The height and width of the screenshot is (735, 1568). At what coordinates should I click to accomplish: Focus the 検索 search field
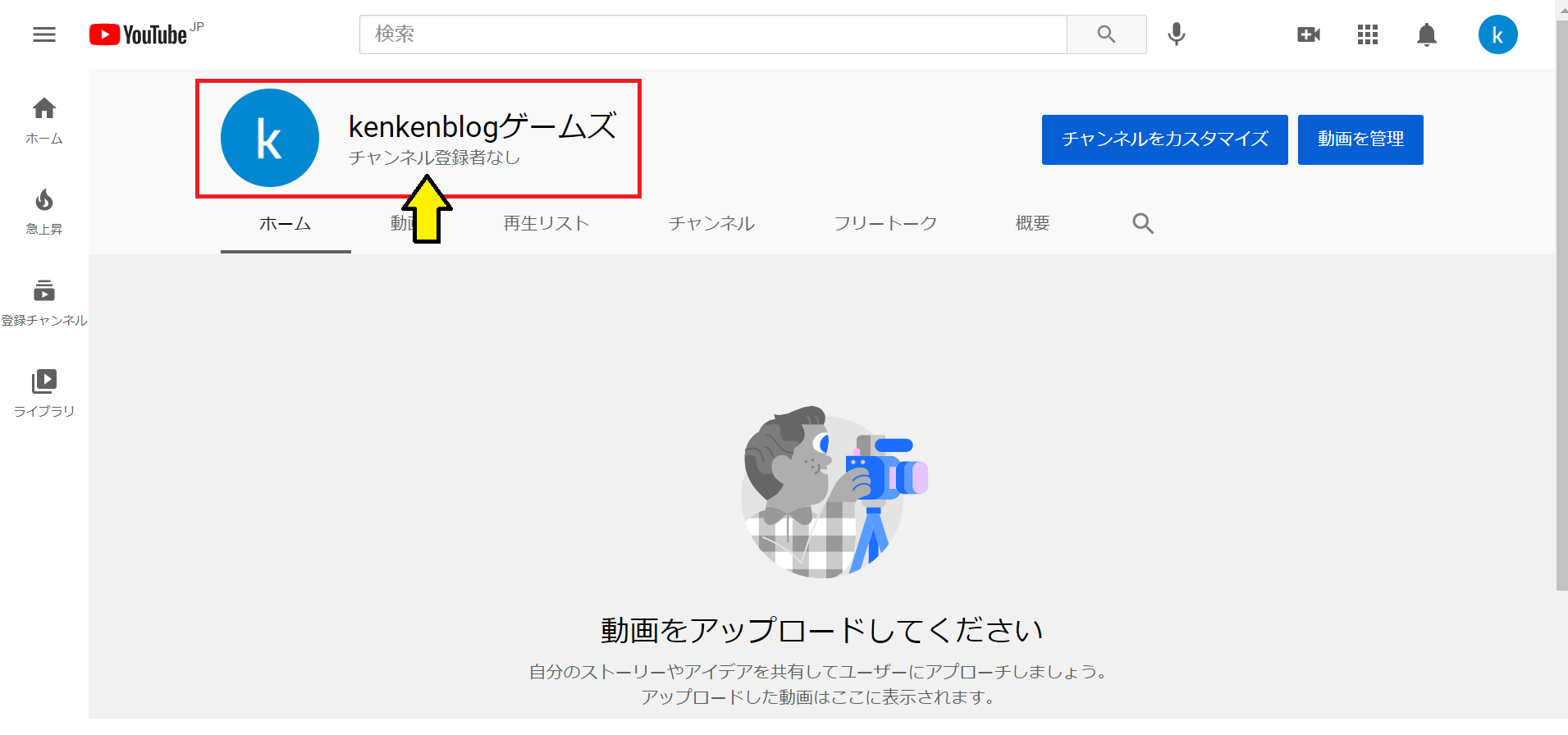pyautogui.click(x=713, y=34)
